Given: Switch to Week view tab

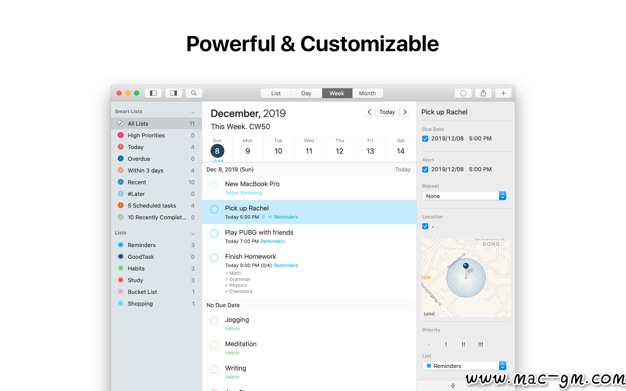Looking at the screenshot, I should click(337, 93).
